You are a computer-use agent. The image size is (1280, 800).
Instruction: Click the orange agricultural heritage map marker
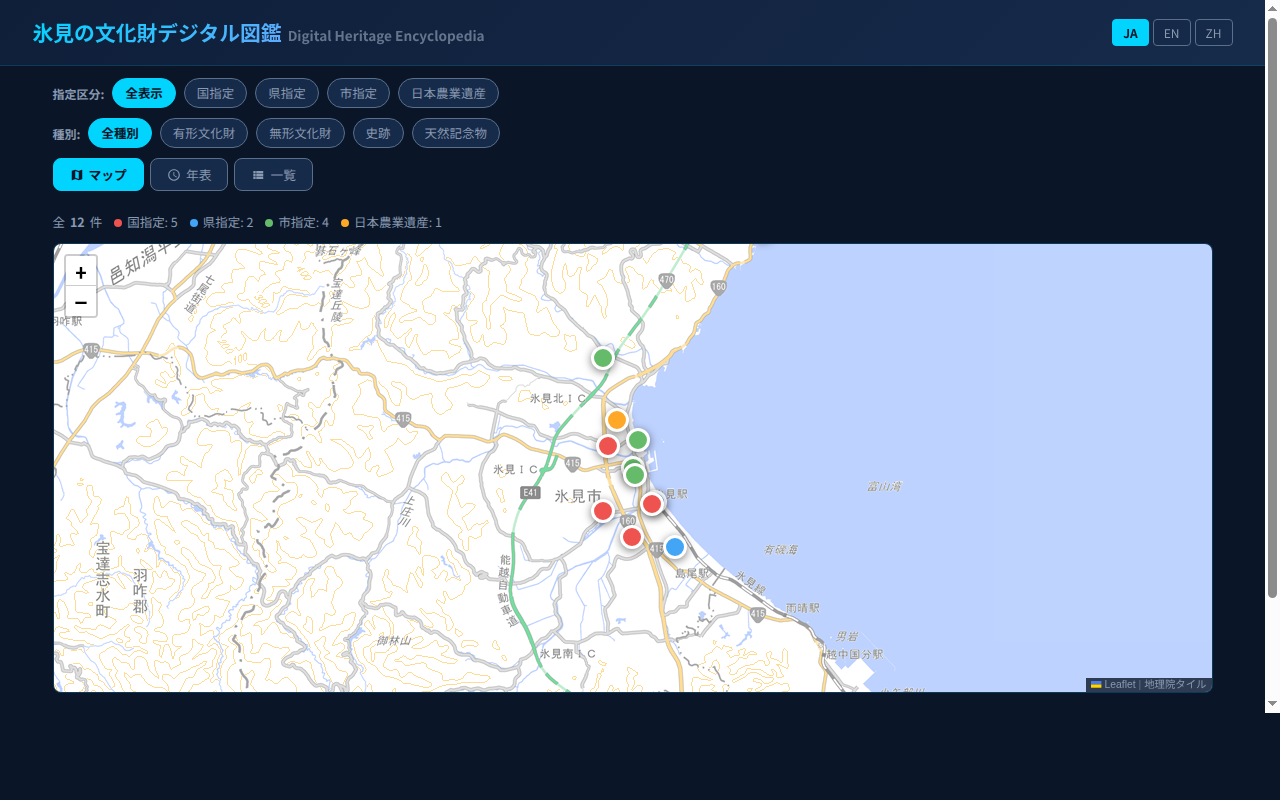(617, 420)
